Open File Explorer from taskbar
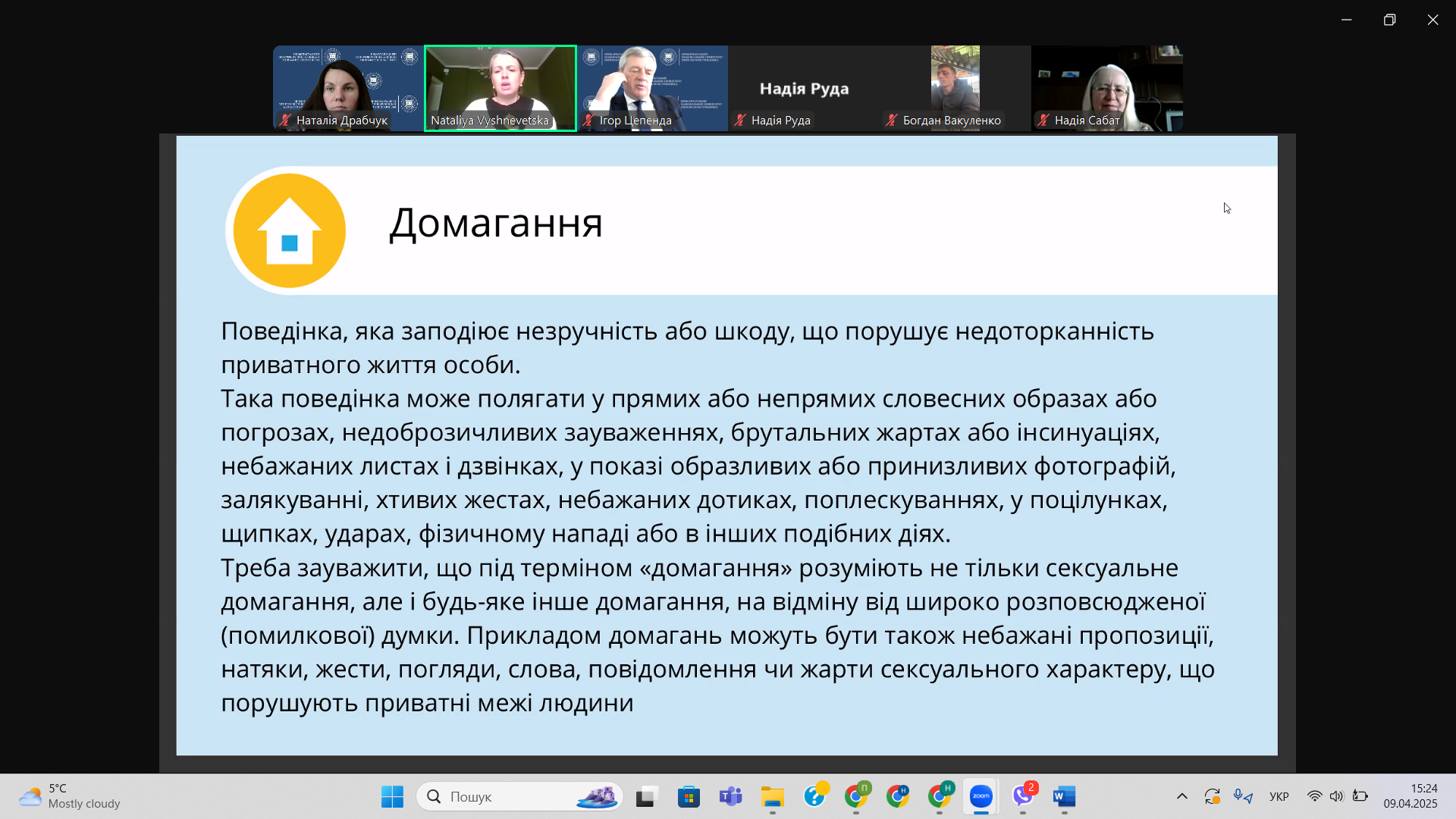This screenshot has height=819, width=1456. click(772, 796)
